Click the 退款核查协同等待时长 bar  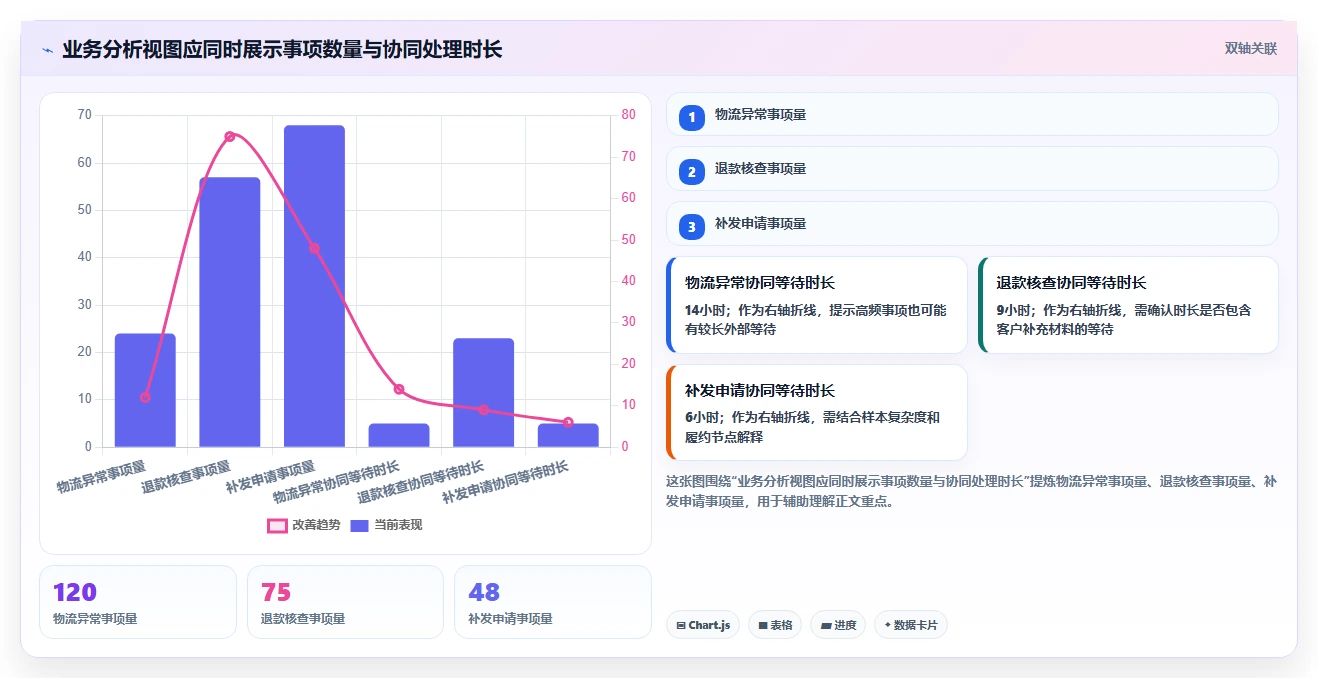click(x=484, y=393)
